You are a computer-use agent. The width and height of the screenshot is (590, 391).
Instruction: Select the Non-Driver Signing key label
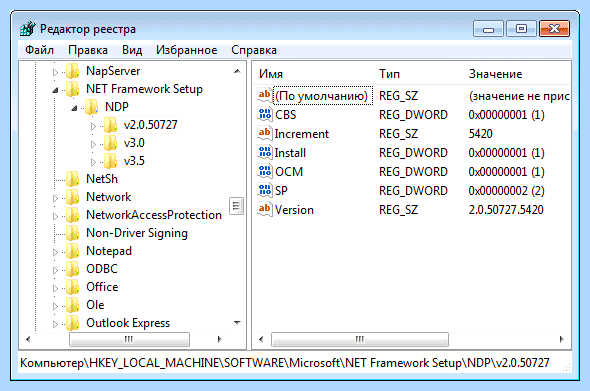click(x=137, y=233)
